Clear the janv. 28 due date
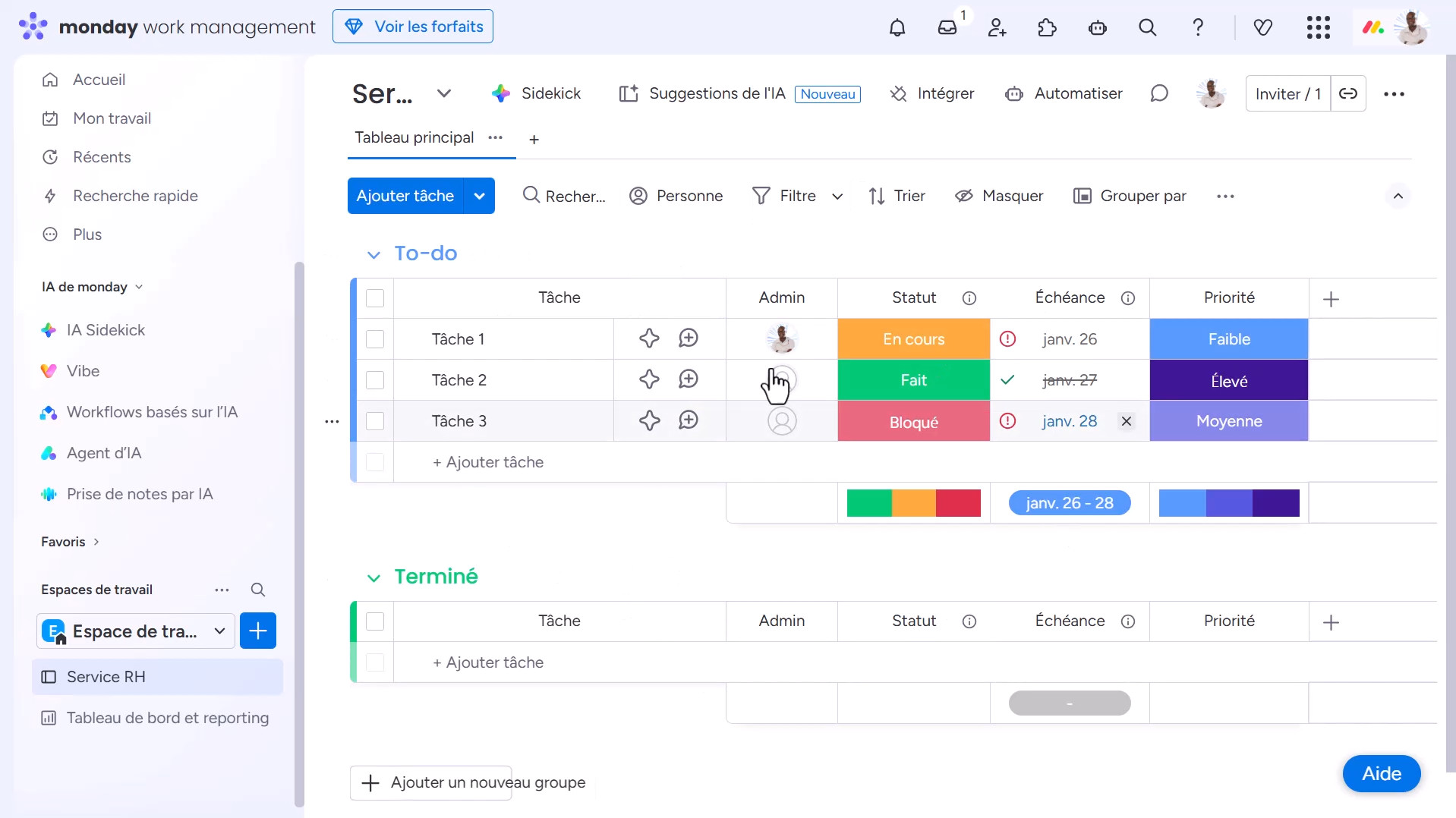The height and width of the screenshot is (818, 1456). tap(1127, 421)
